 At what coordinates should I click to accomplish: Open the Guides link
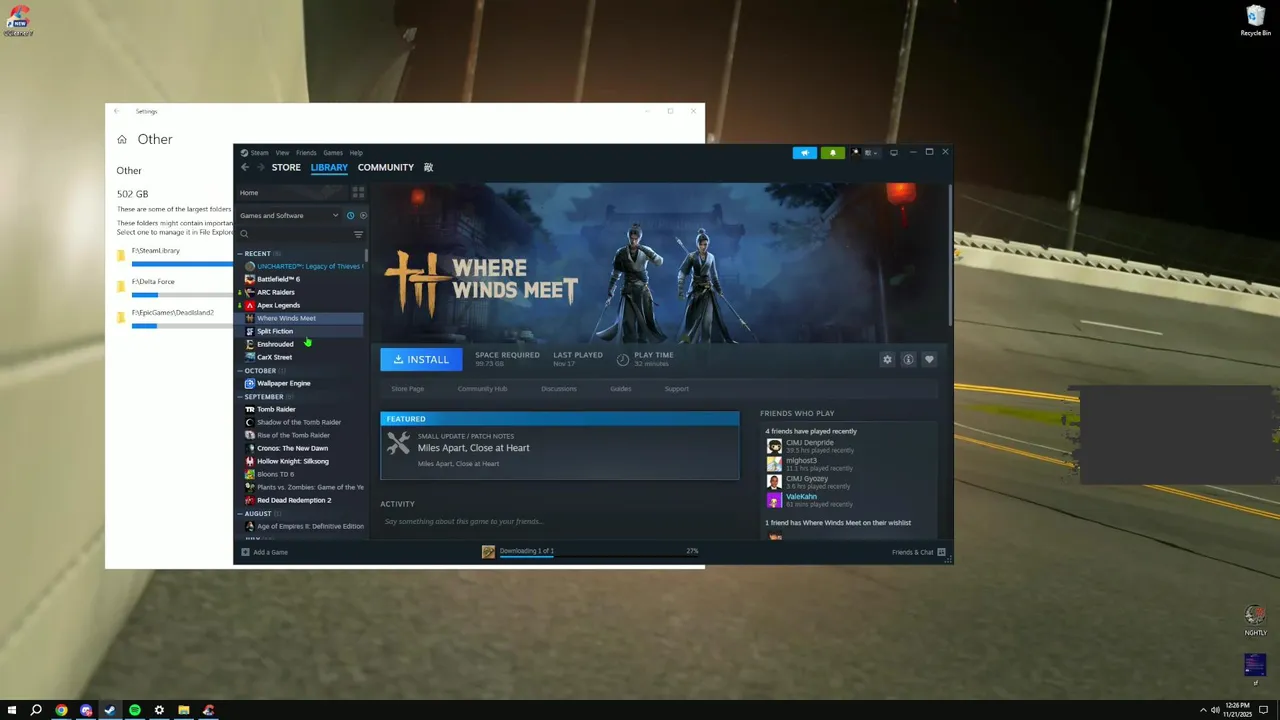pos(621,389)
